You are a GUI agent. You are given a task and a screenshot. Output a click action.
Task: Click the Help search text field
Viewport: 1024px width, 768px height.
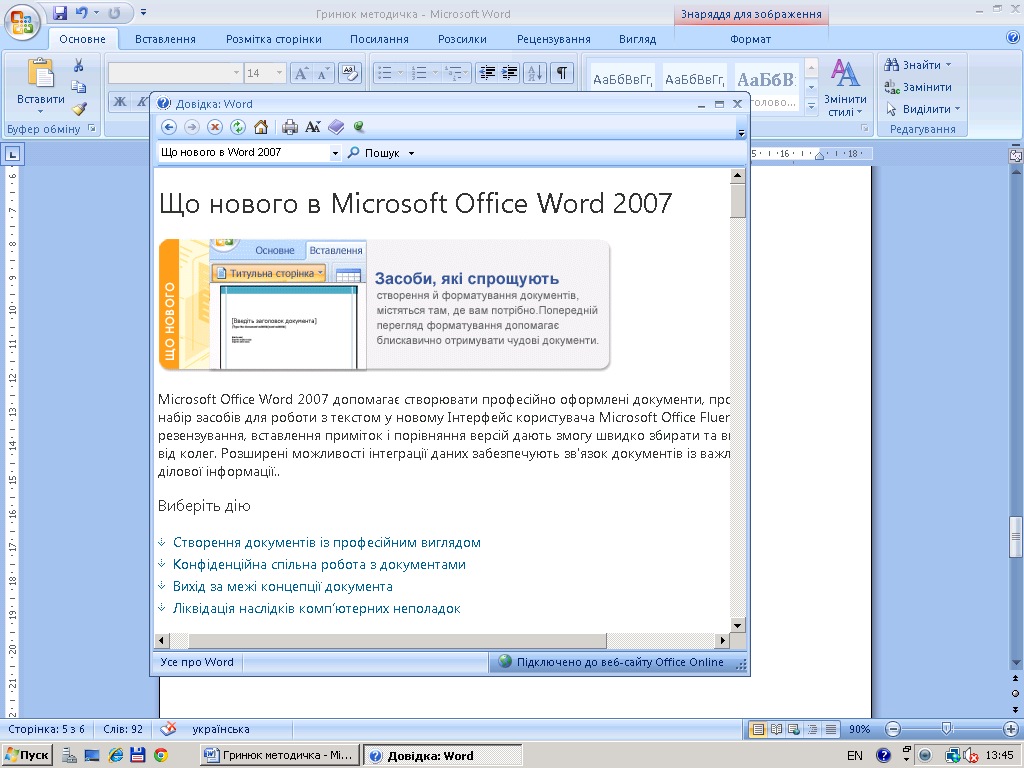click(x=244, y=153)
